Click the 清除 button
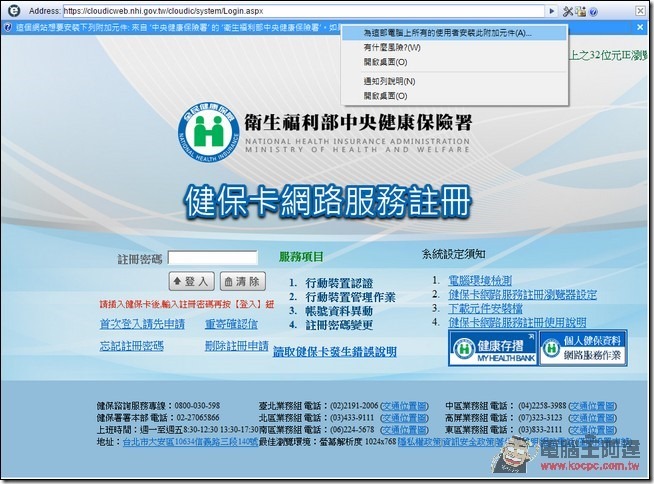Viewport: 654px width, 484px height. 243,281
